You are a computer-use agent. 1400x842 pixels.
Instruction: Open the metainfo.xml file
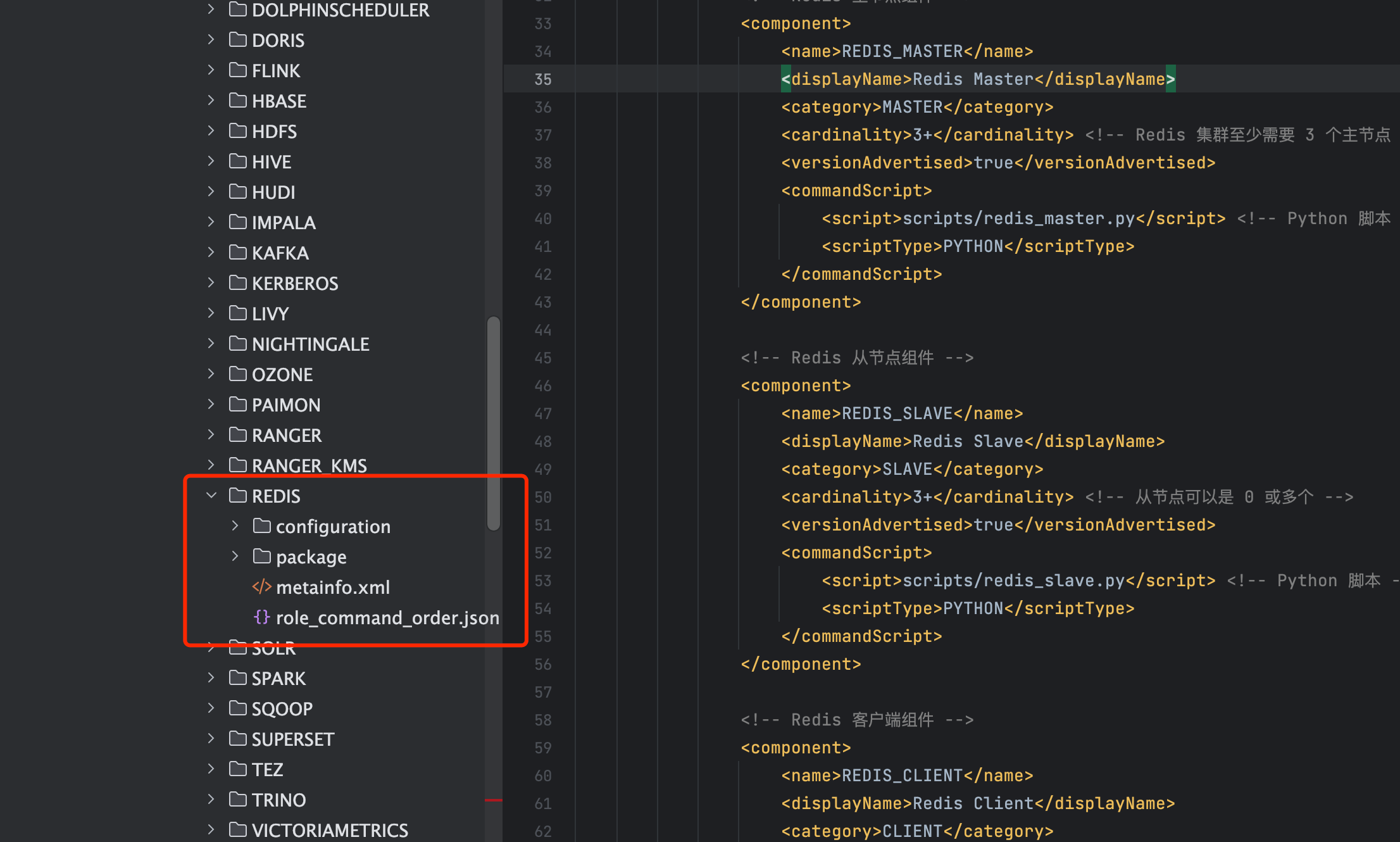(333, 588)
